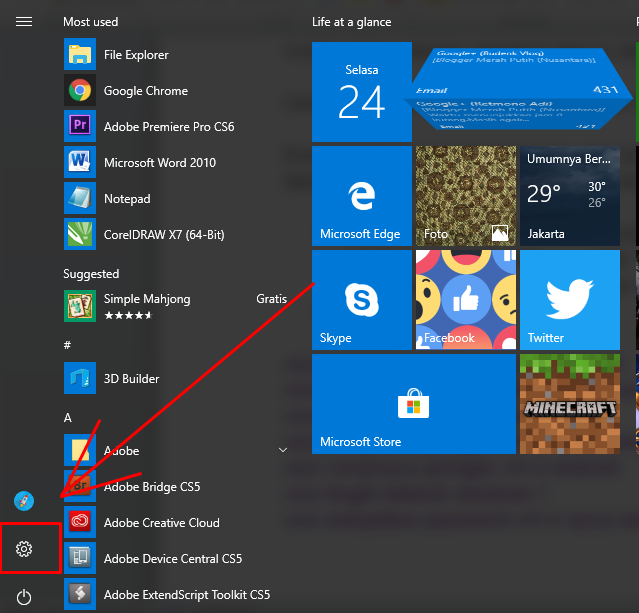
Task: Start Microsoft Word 2010
Action: [x=176, y=162]
